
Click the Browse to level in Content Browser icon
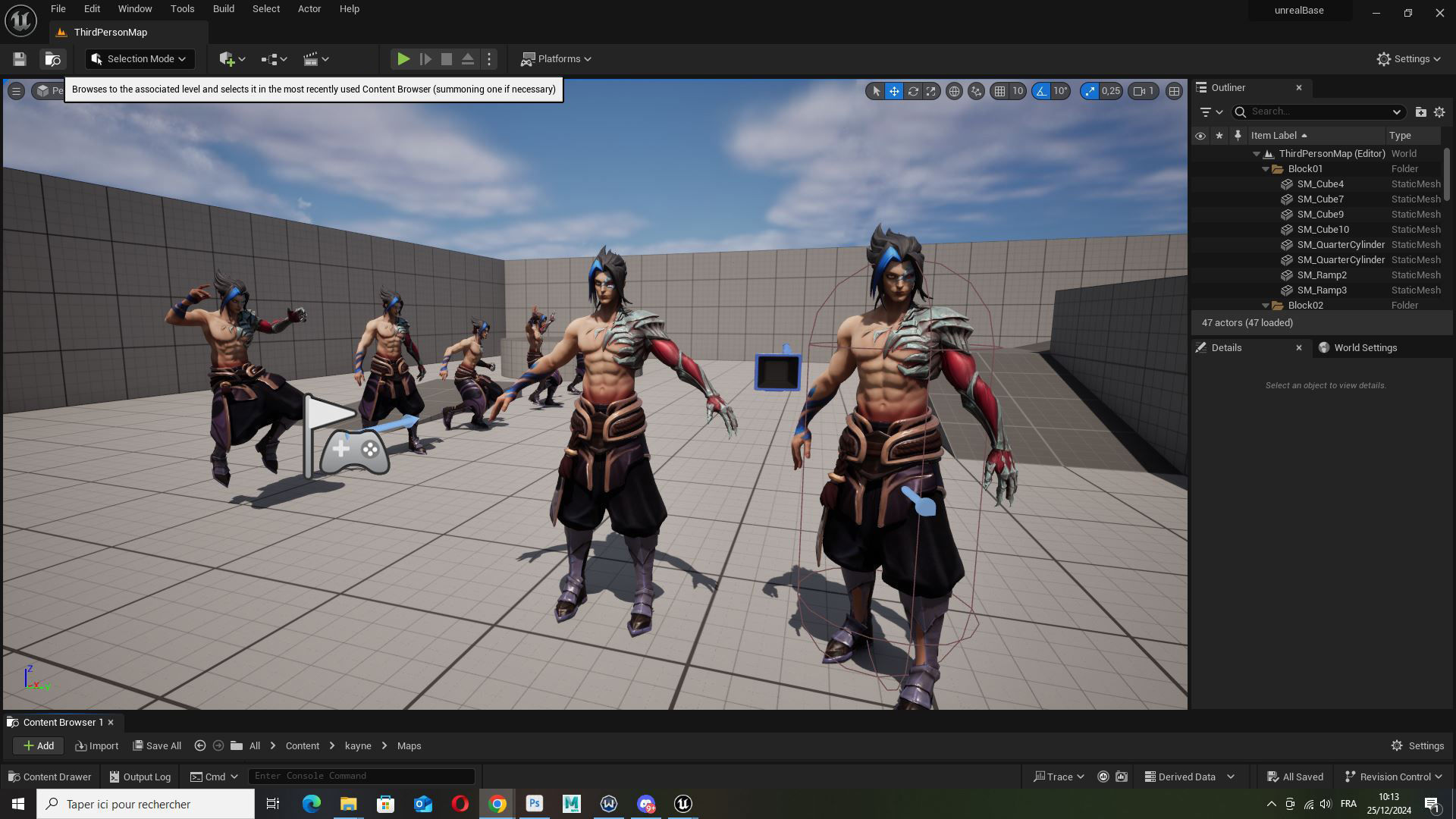point(52,59)
